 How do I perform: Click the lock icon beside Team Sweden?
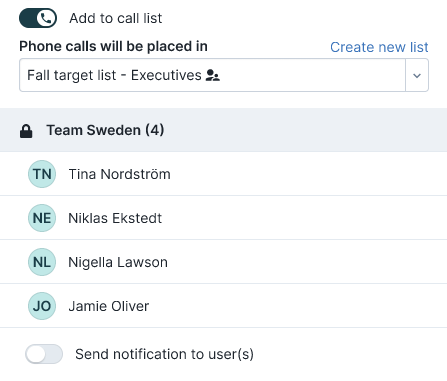(26, 131)
